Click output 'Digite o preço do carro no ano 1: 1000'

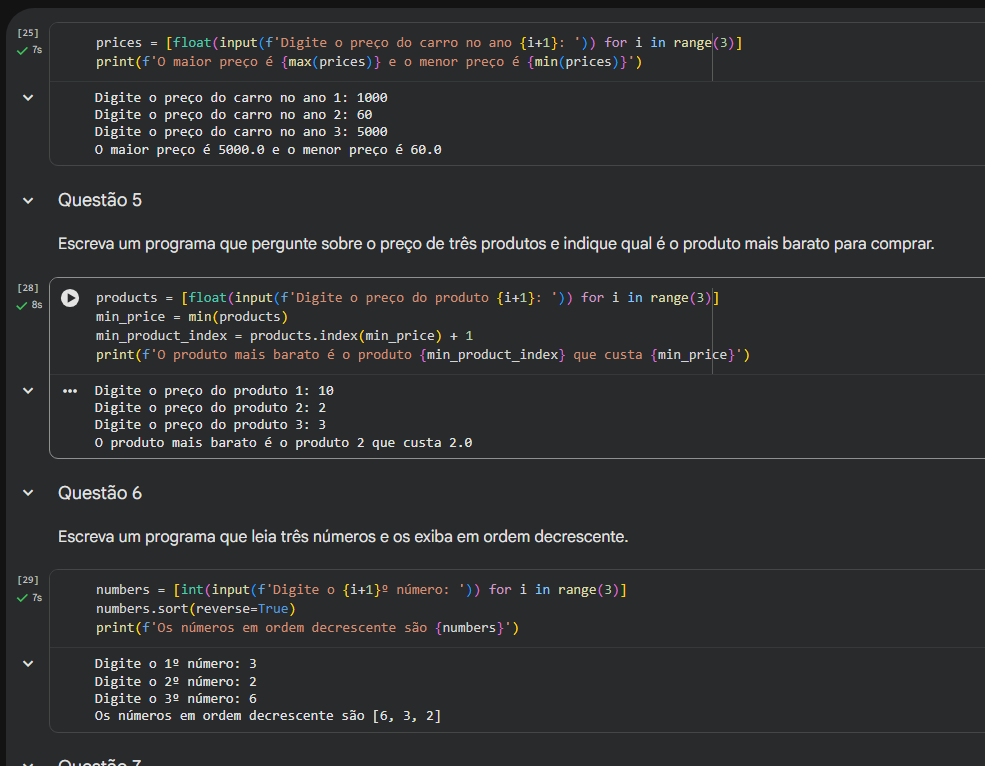241,97
